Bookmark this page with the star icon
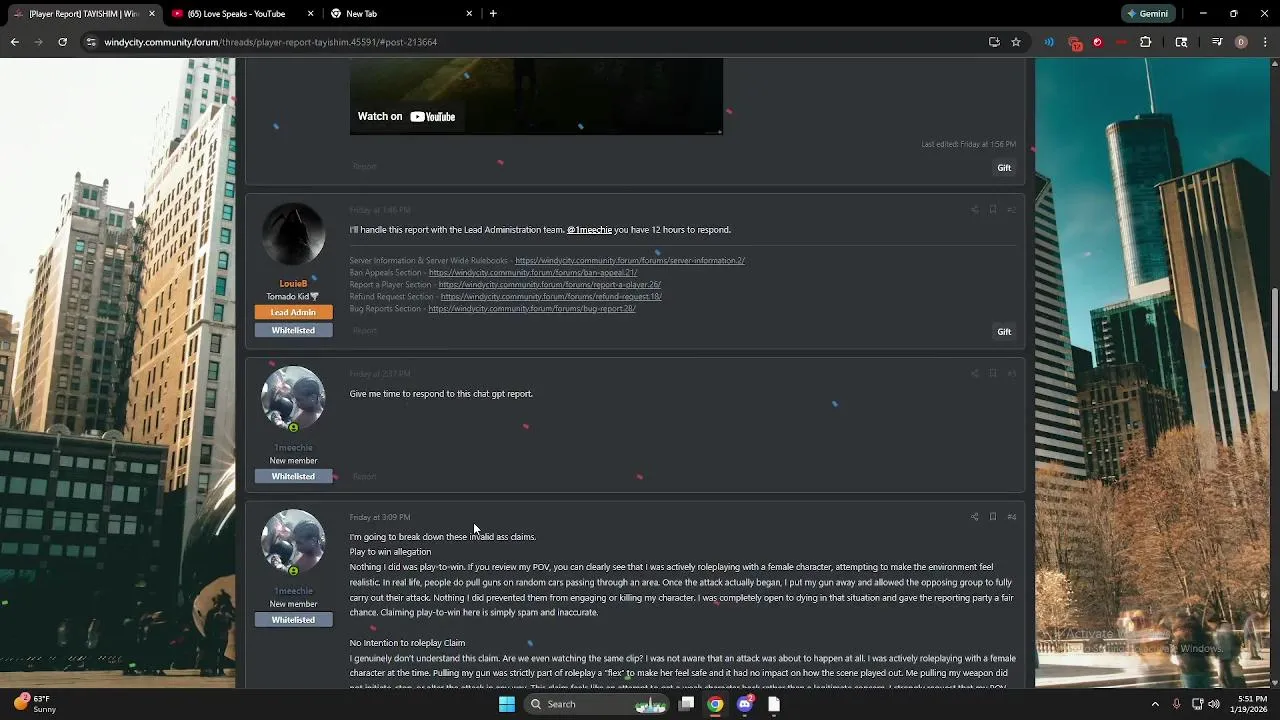 coord(1016,42)
